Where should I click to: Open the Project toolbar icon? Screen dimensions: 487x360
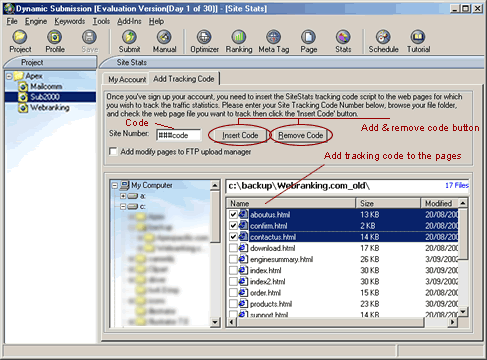pyautogui.click(x=20, y=41)
